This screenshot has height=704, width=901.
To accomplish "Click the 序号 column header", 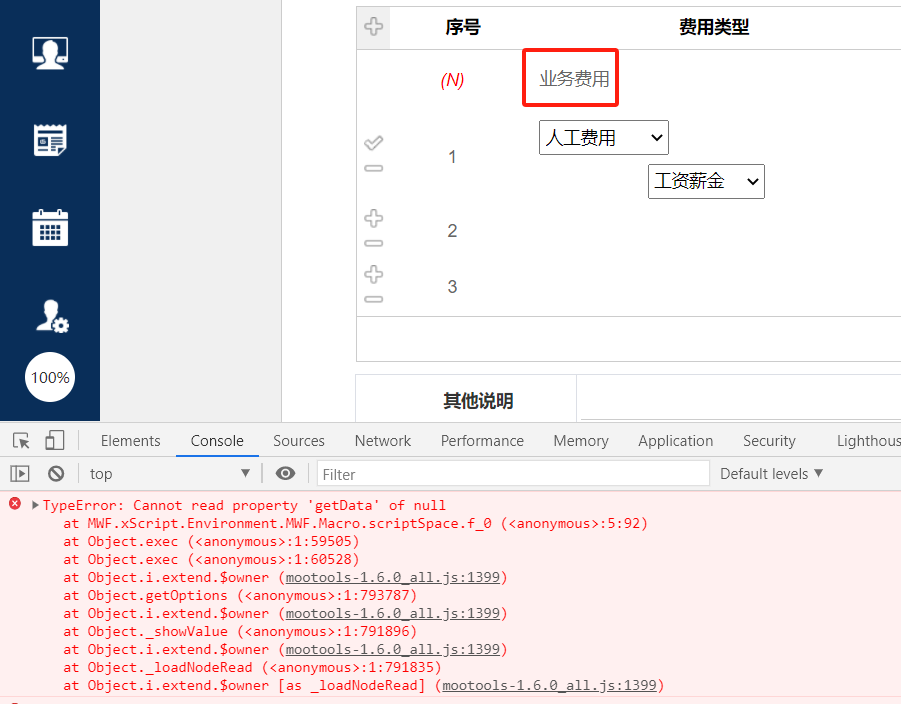I will 463,27.
